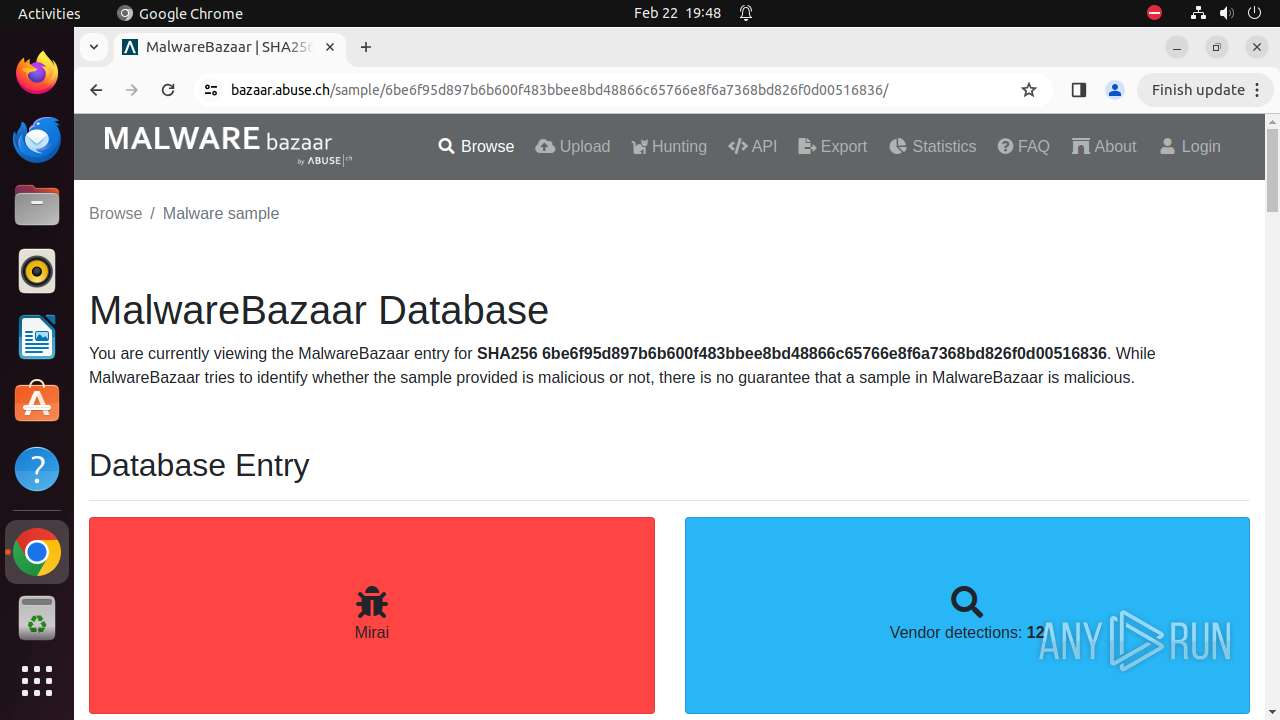Click the disabled forward arrow
Viewport: 1280px width, 720px height.
coord(132,90)
